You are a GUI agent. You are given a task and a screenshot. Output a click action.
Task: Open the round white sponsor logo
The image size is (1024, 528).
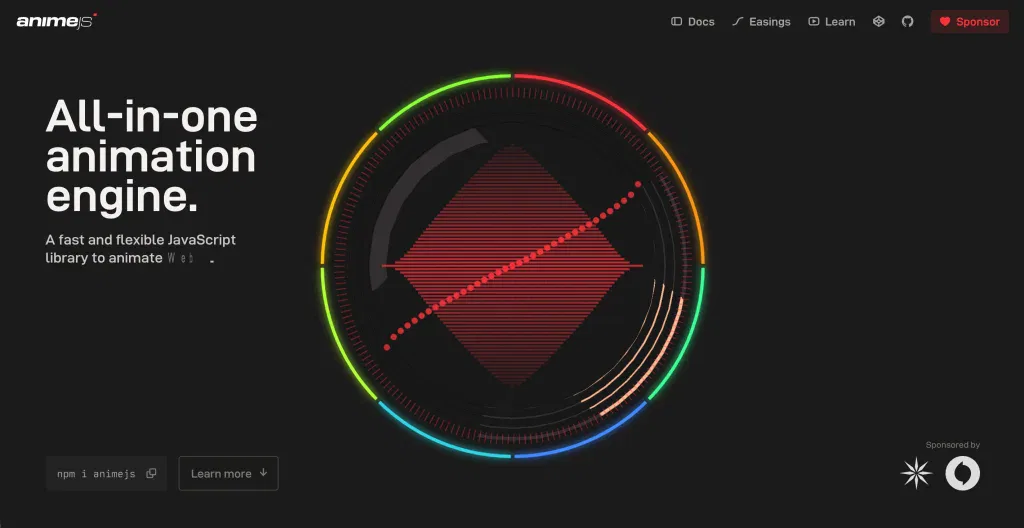[x=963, y=473]
